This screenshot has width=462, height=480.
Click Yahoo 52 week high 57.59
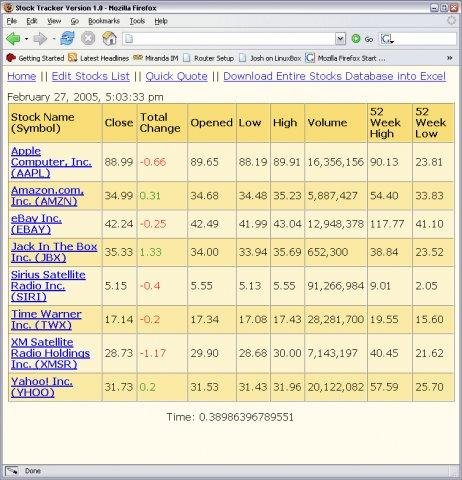pyautogui.click(x=384, y=387)
